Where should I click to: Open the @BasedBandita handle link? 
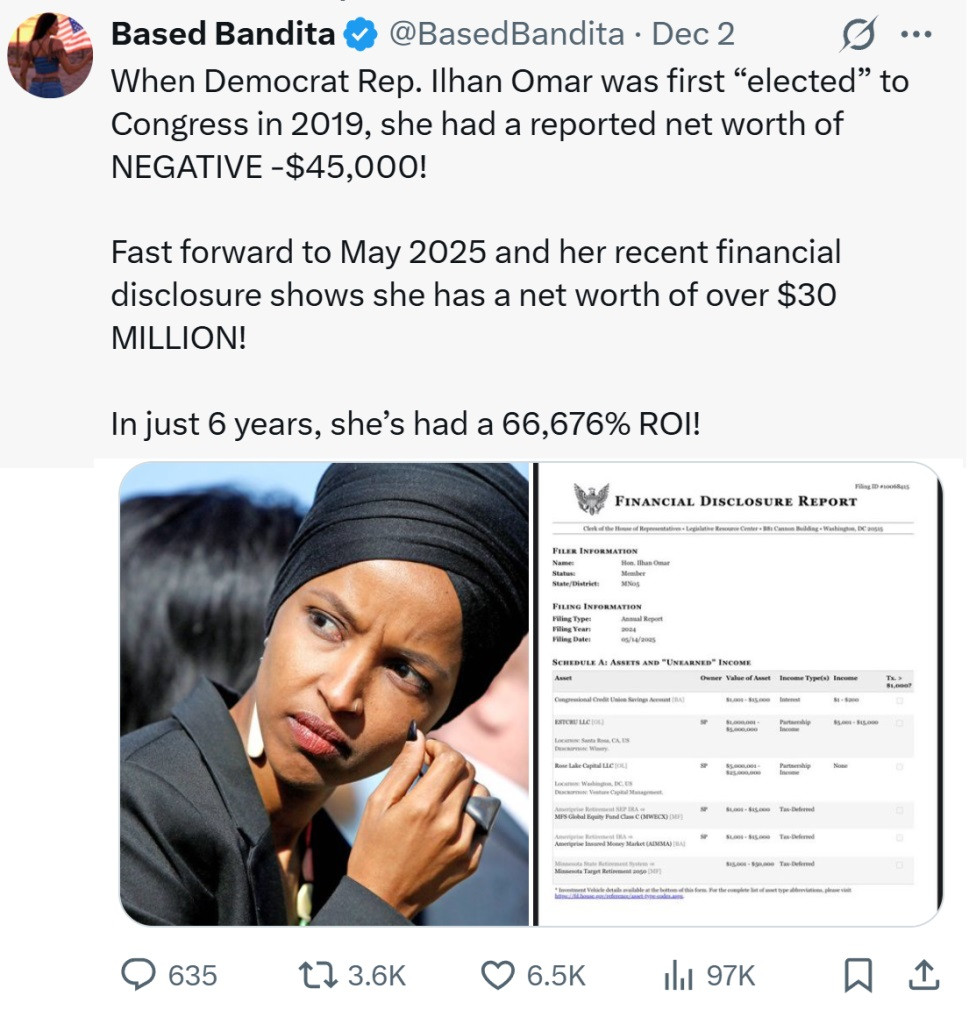click(505, 35)
